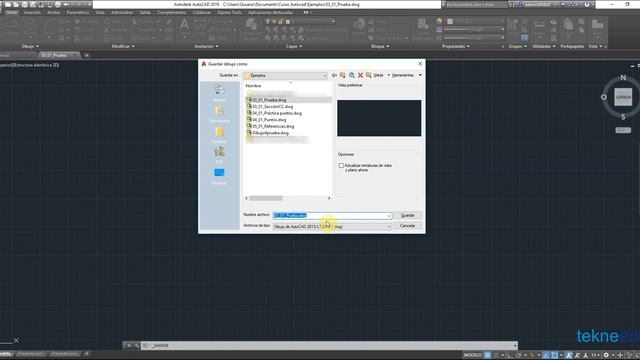Click the O compass direction on ViewCube
The height and width of the screenshot is (360, 640).
click(x=604, y=97)
